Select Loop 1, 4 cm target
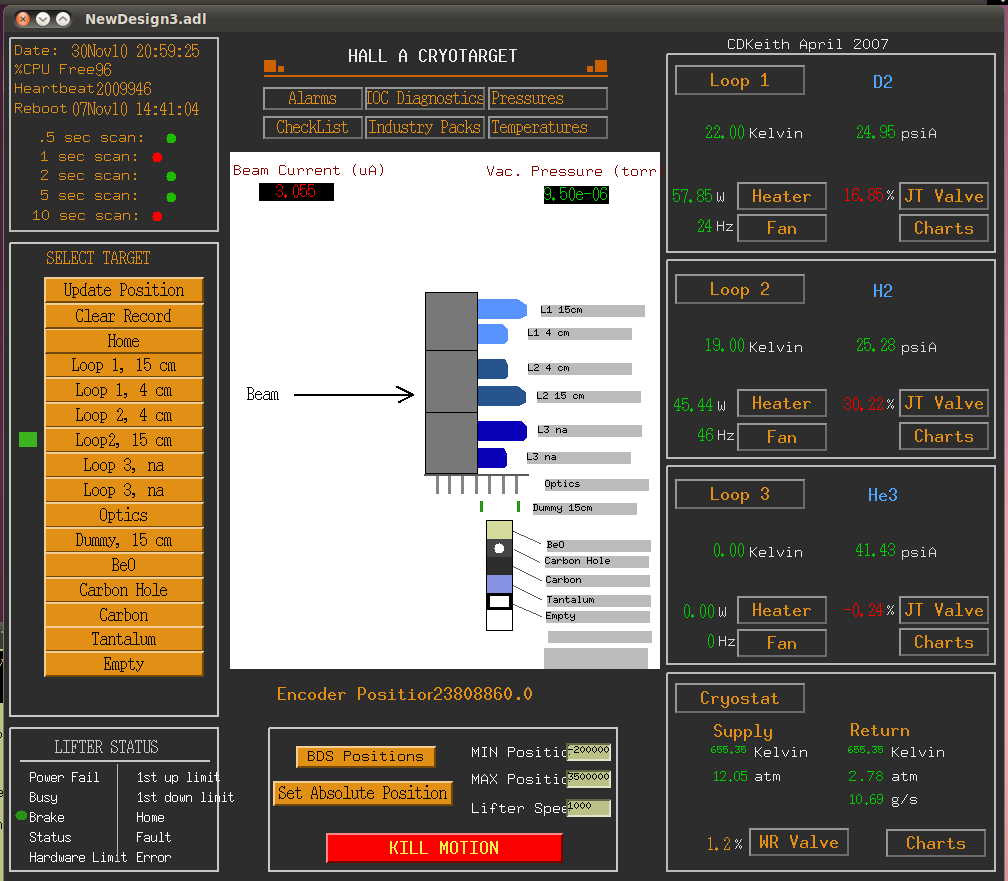 coord(124,390)
